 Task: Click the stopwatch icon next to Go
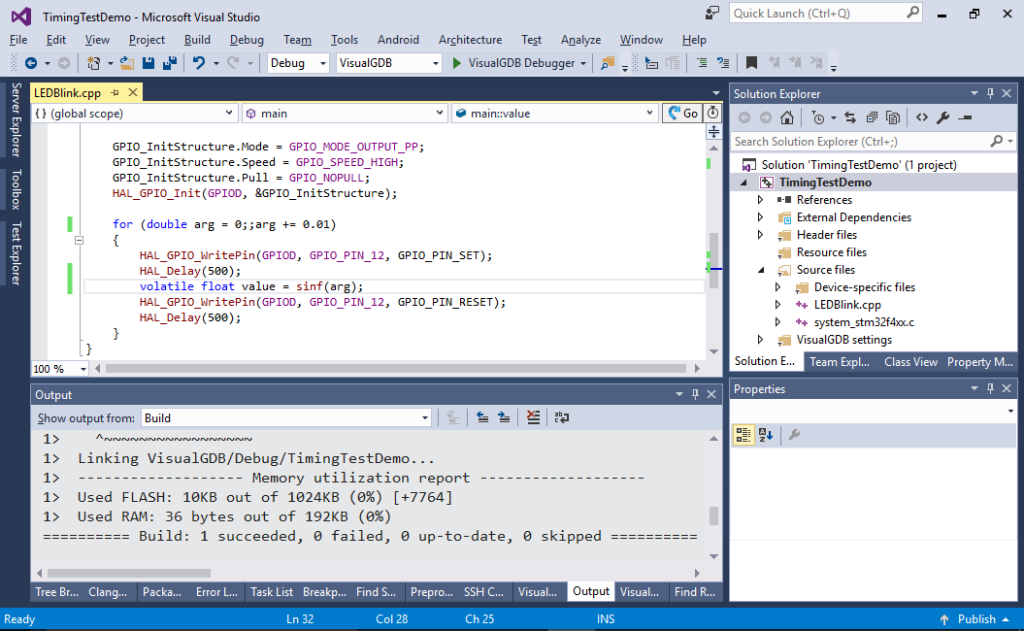[x=712, y=112]
